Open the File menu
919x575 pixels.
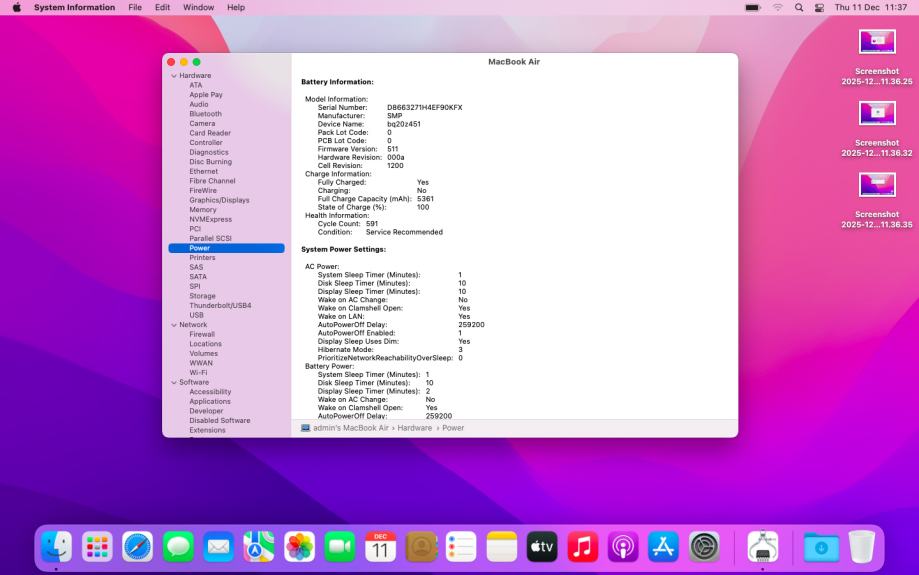coord(135,8)
